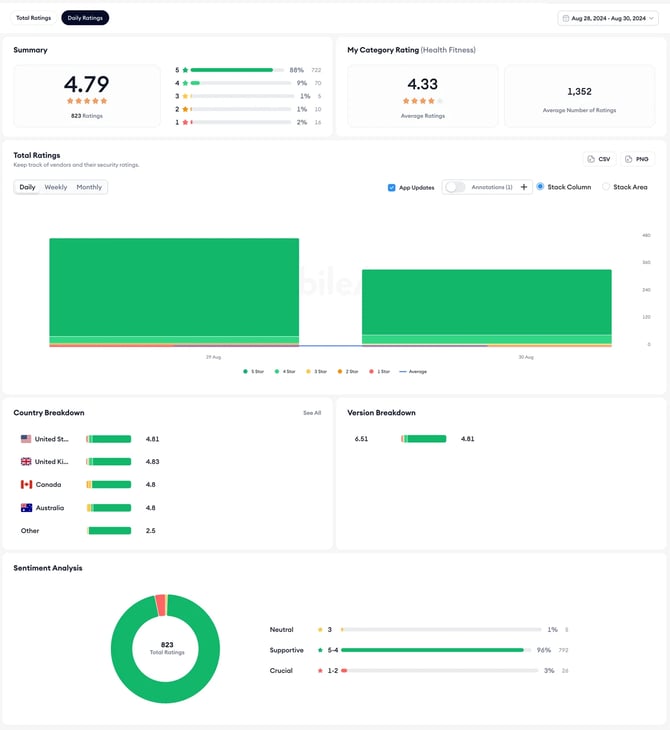
Task: Click the United States flag icon
Action: (26, 439)
